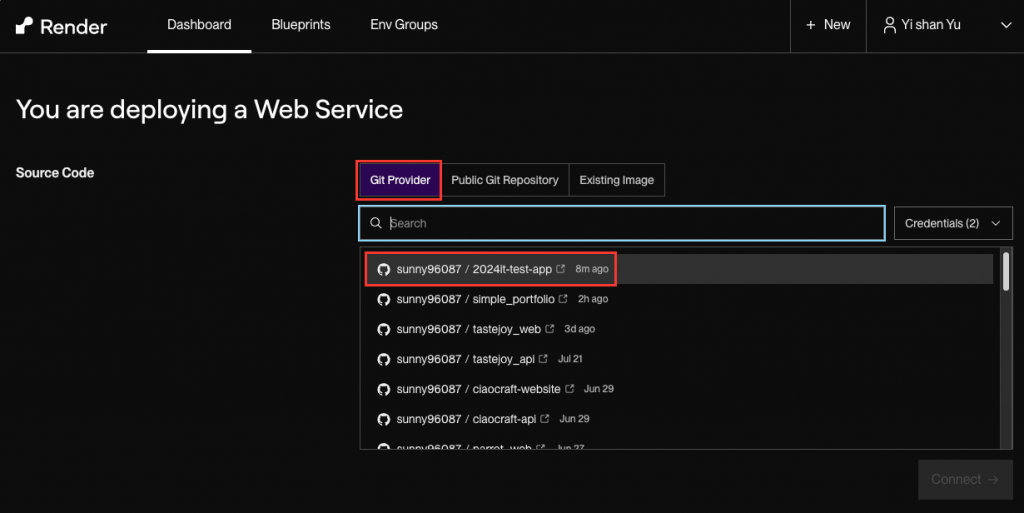Go to the Blueprints tab
This screenshot has width=1024, height=513.
301,25
